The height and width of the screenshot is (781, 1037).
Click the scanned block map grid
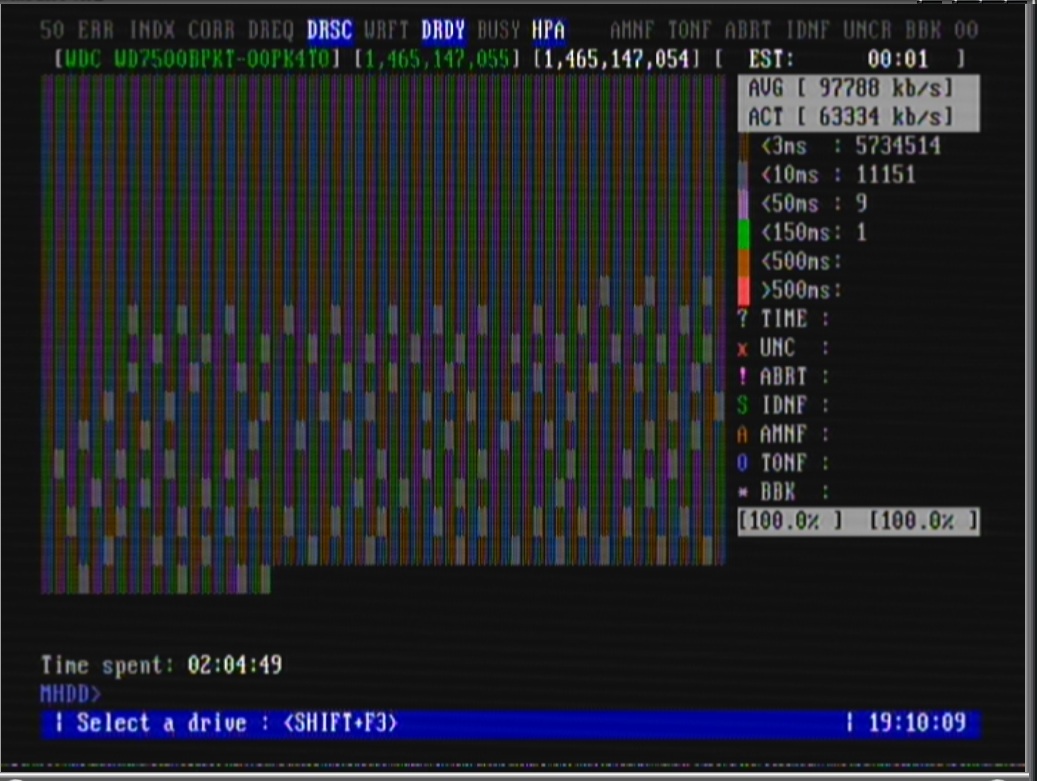tap(384, 334)
